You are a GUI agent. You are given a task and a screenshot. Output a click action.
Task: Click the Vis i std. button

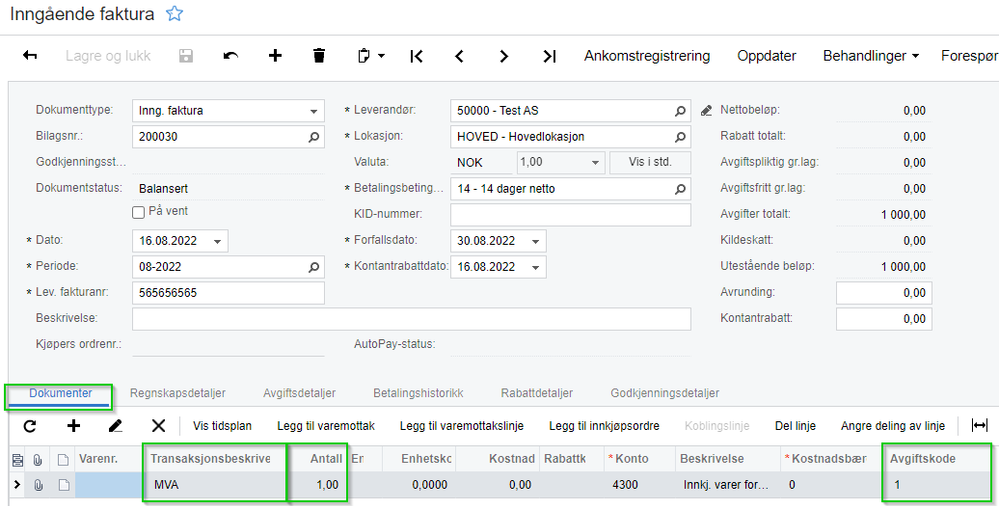coord(650,162)
